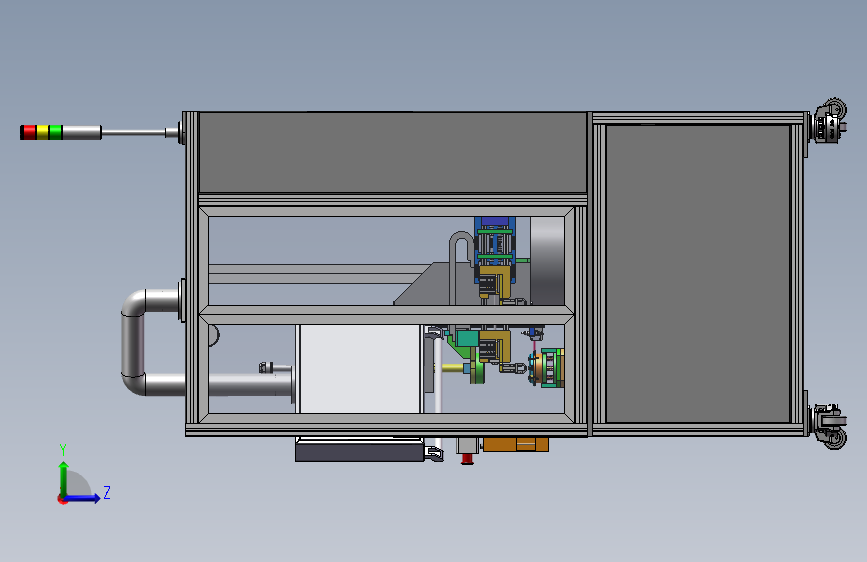Select the yellow-green flange disc
Screen dimensions: 867x562
pos(477,369)
